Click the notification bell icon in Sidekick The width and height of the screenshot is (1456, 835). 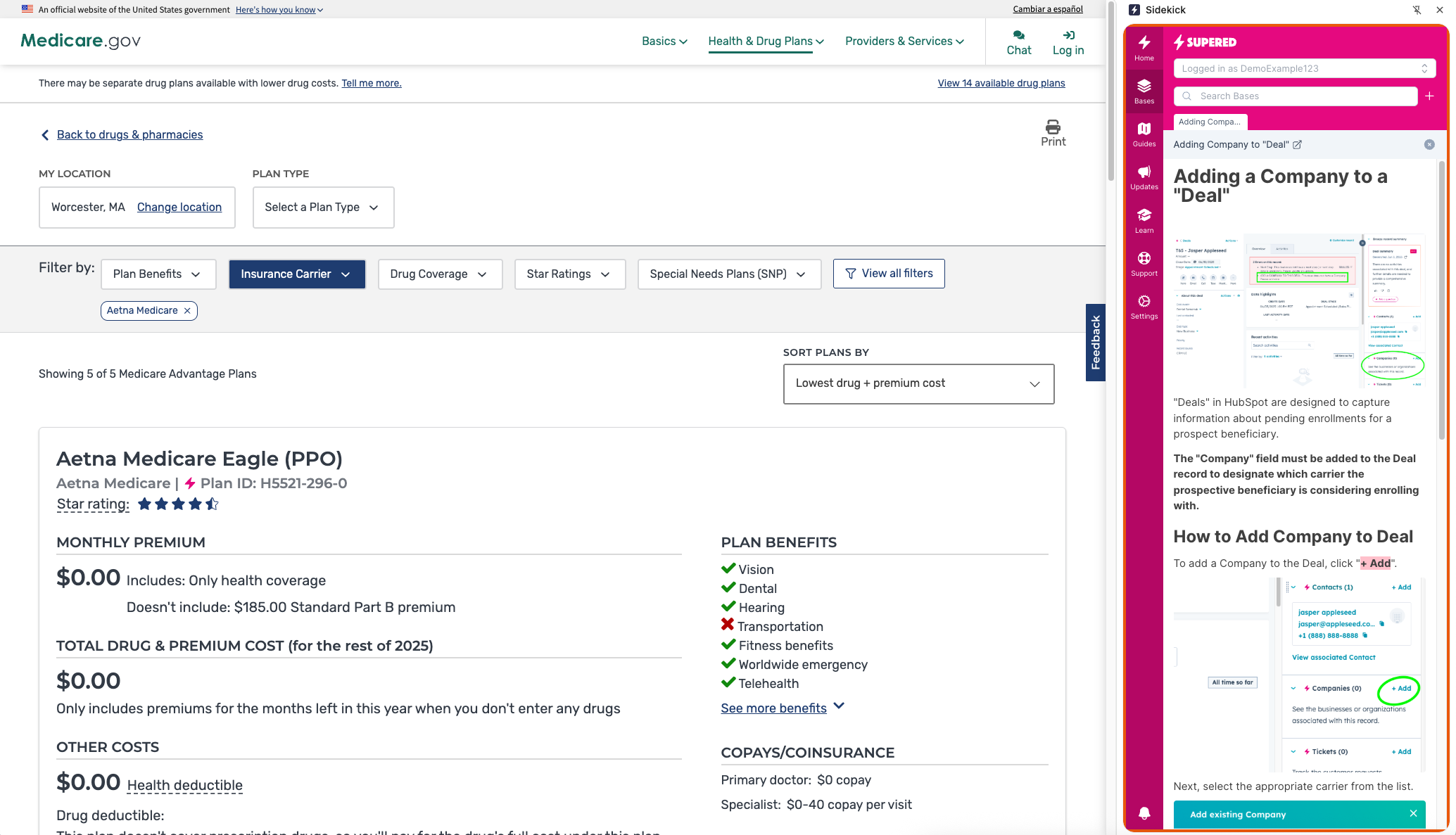[x=1144, y=813]
